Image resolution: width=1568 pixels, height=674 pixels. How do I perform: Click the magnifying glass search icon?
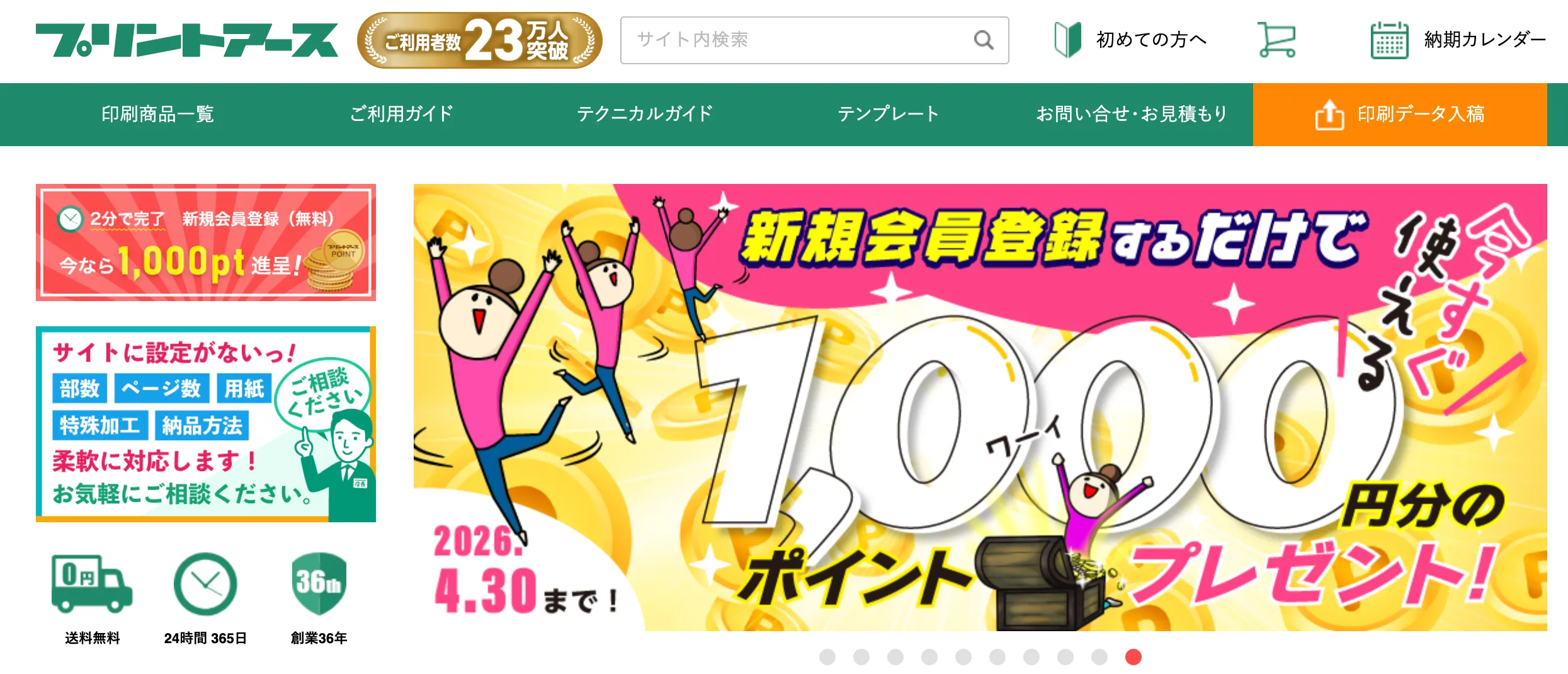tap(983, 40)
